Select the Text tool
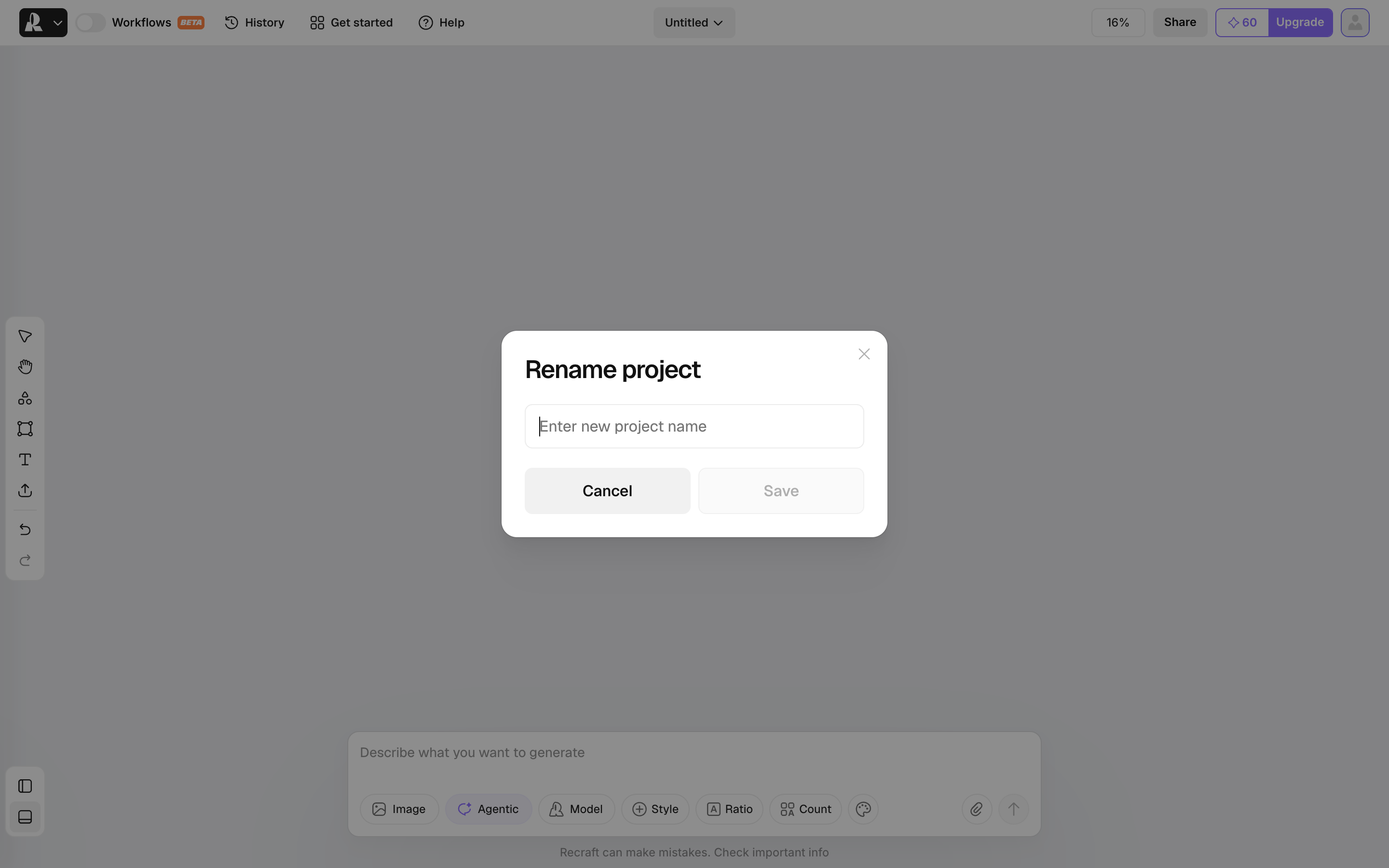This screenshot has height=868, width=1389. tap(25, 459)
